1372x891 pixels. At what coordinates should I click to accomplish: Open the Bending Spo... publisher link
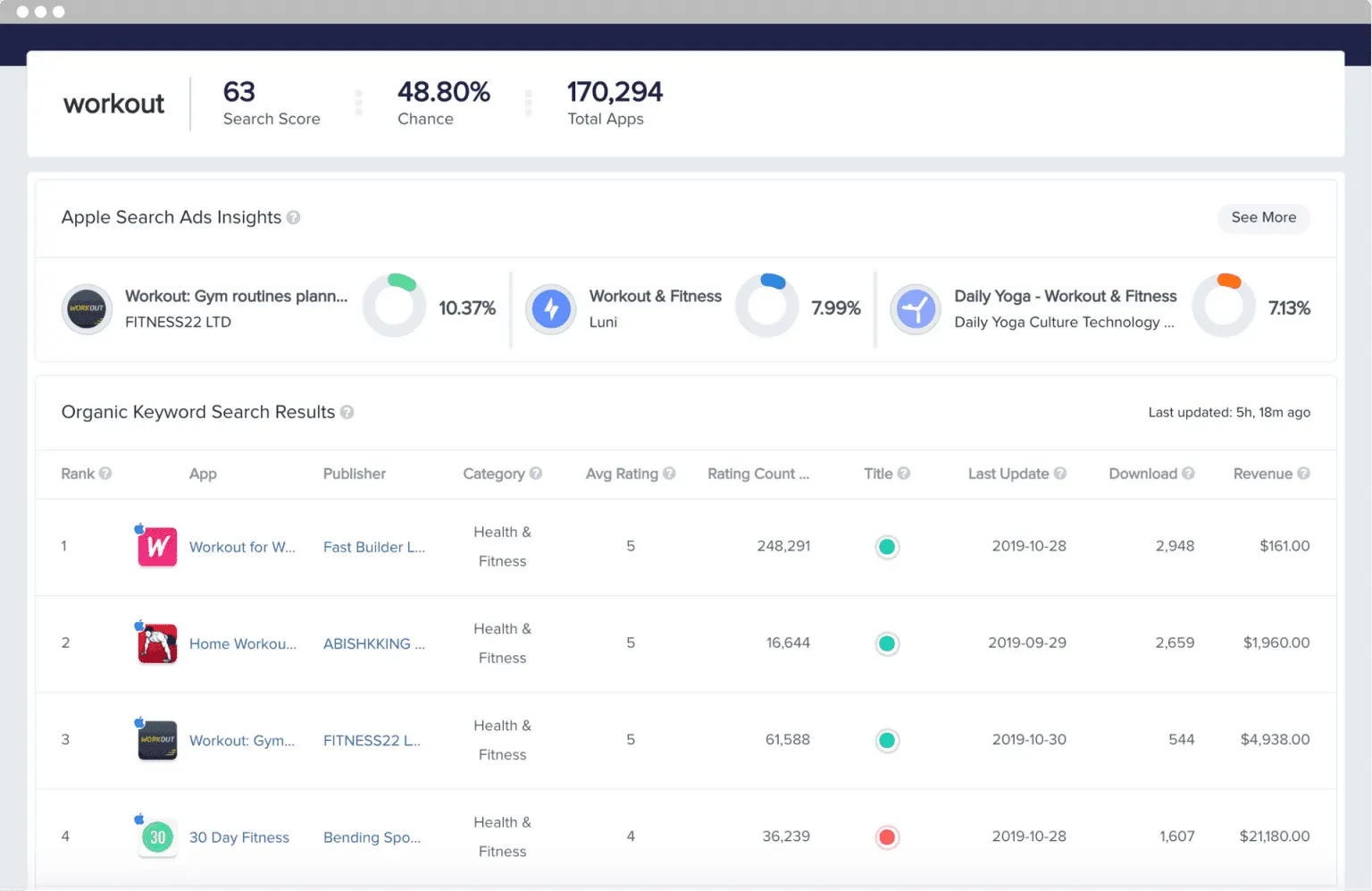(x=372, y=837)
